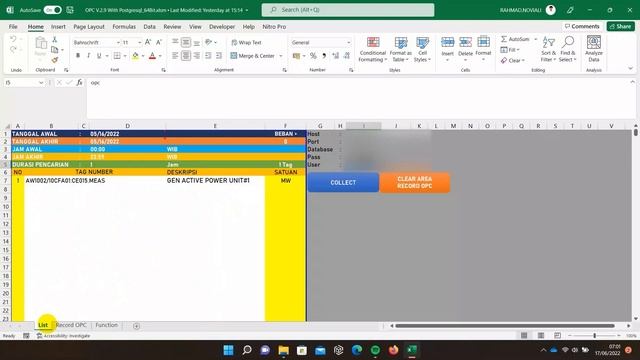
Task: Click the Delete cells icon
Action: [465, 42]
